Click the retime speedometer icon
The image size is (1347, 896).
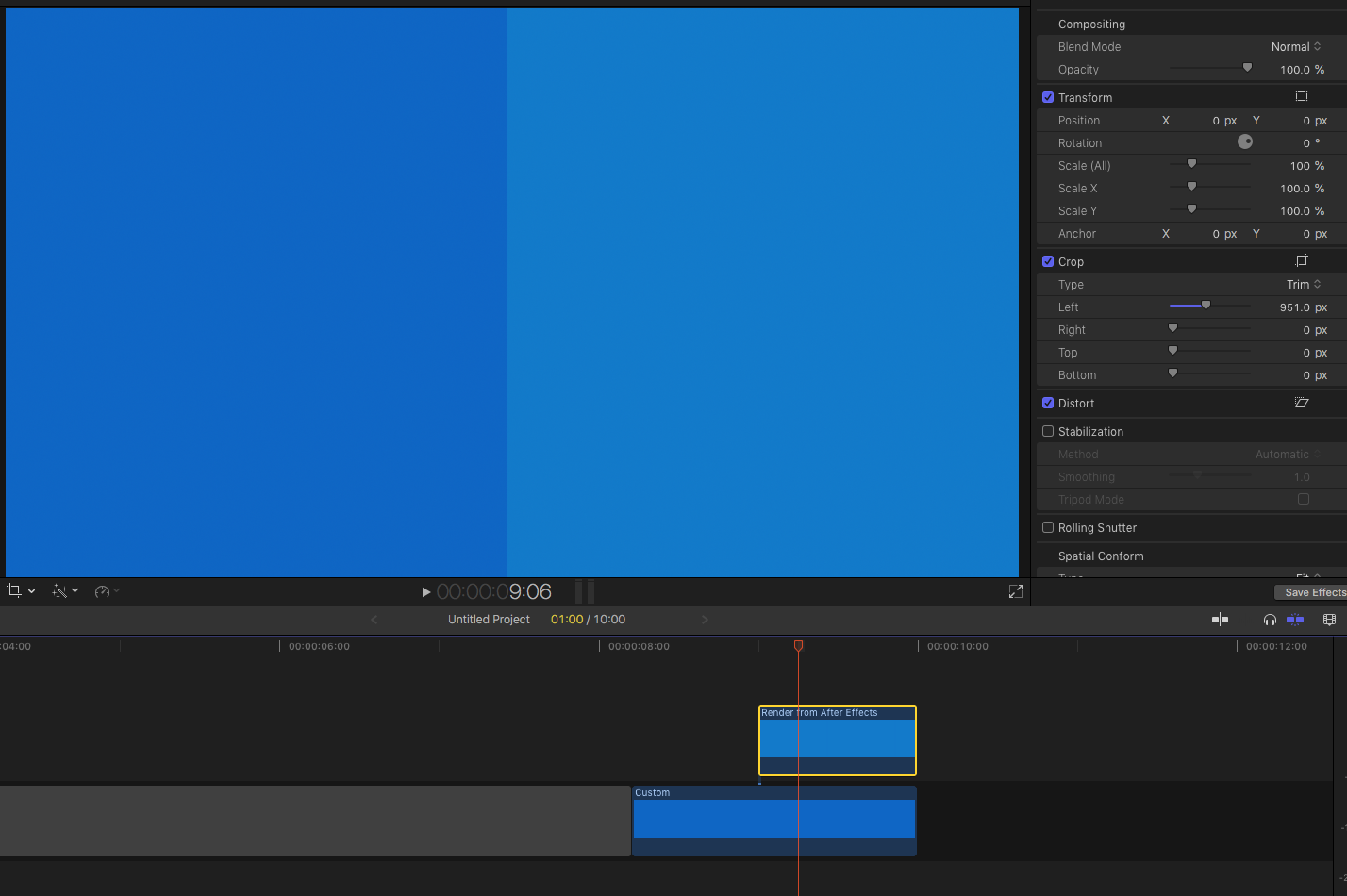tap(103, 590)
